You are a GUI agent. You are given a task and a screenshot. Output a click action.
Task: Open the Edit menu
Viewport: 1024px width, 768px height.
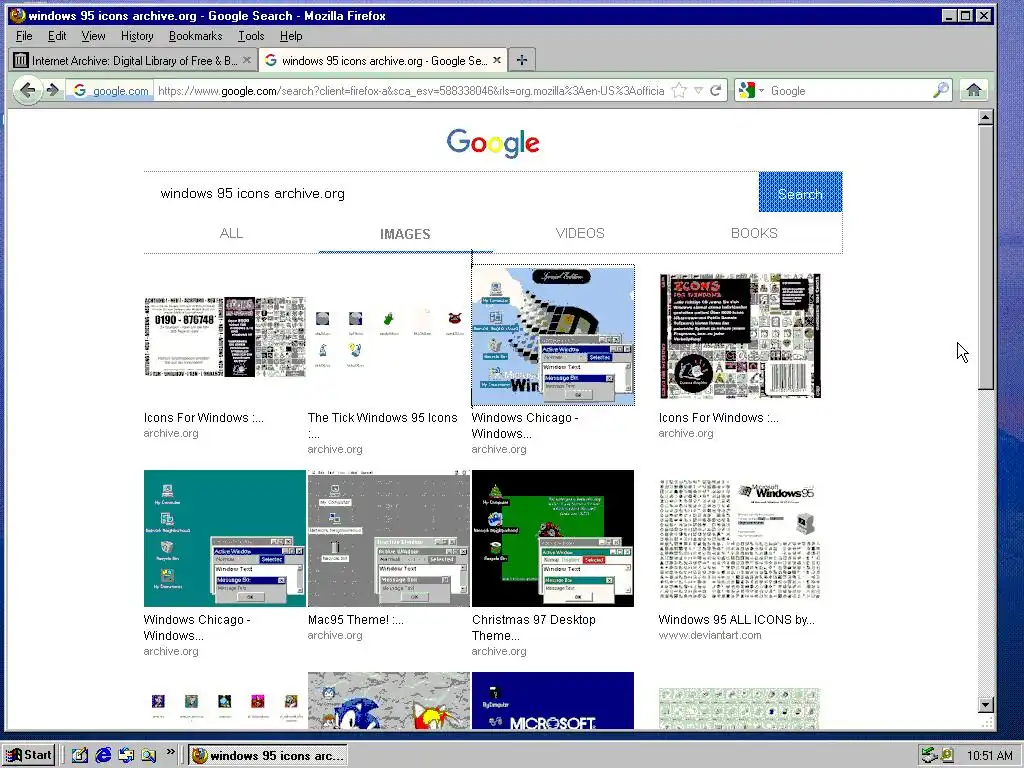(x=57, y=36)
